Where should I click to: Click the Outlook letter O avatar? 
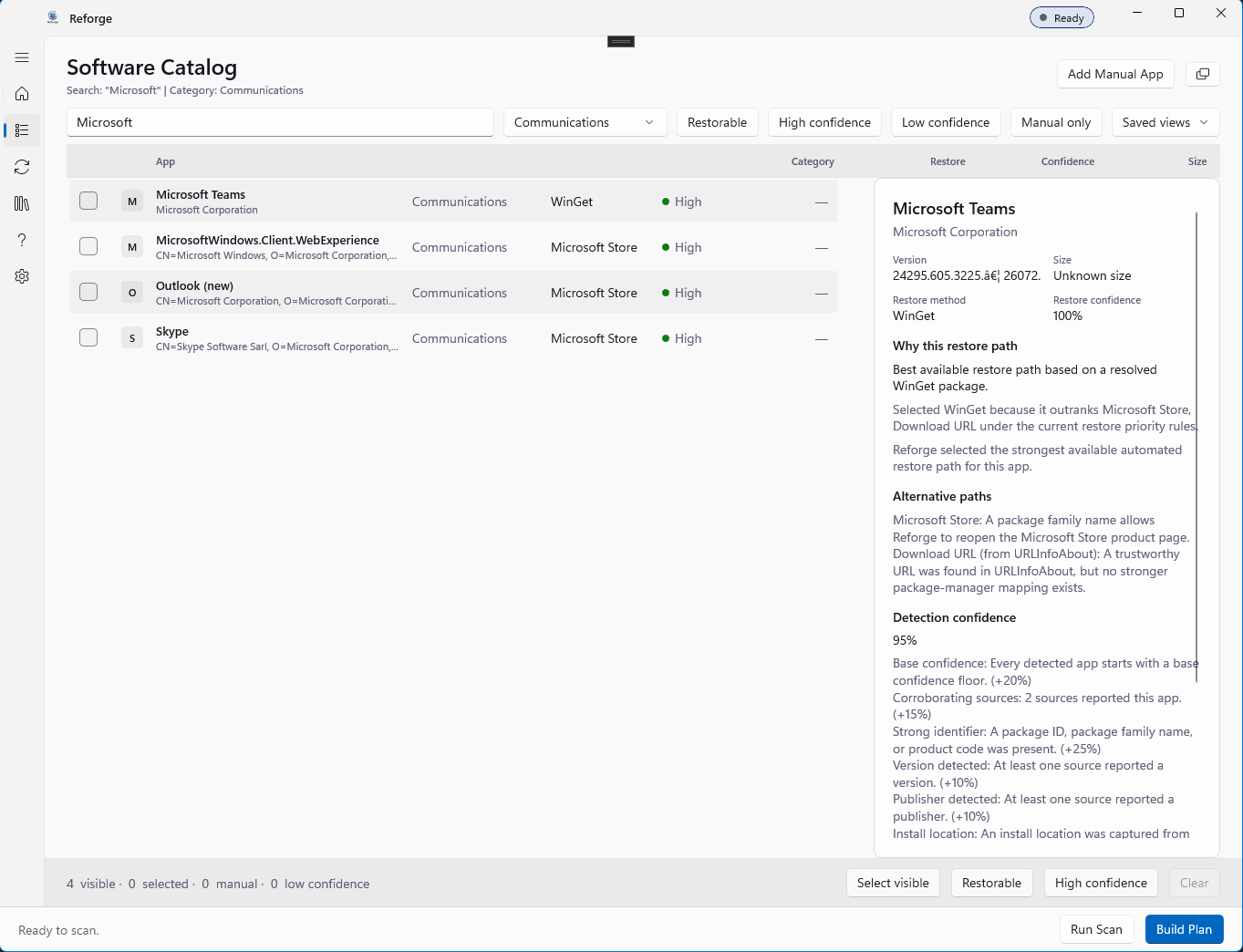(x=132, y=293)
